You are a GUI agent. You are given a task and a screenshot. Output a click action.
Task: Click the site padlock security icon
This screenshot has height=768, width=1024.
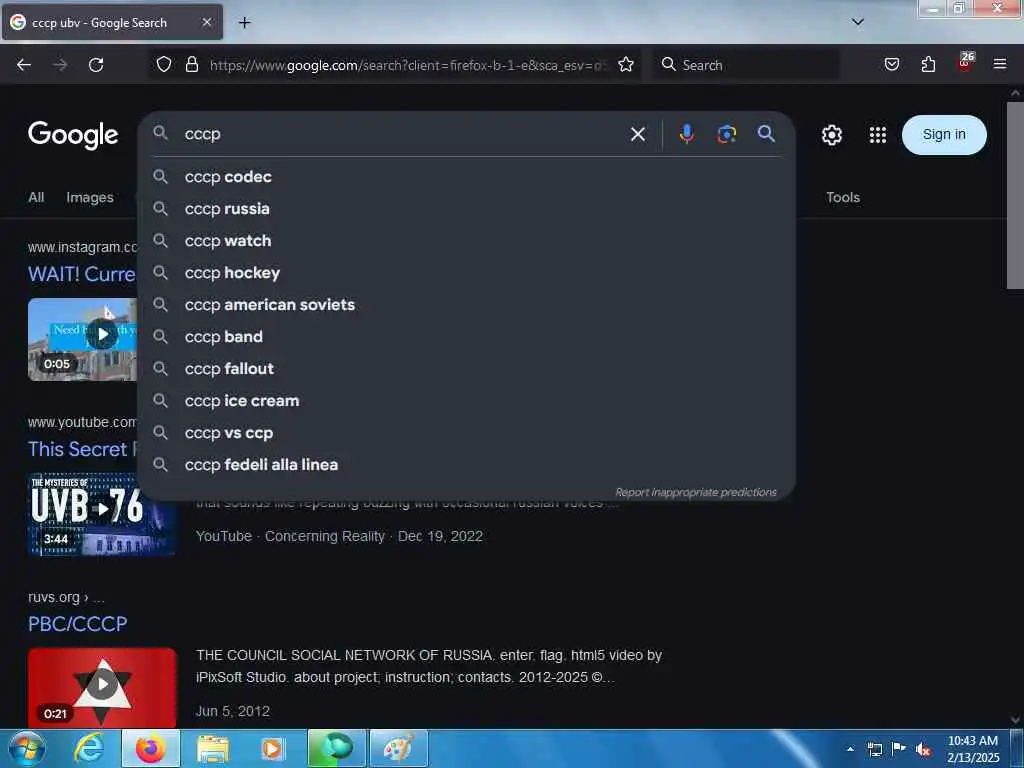coord(191,64)
